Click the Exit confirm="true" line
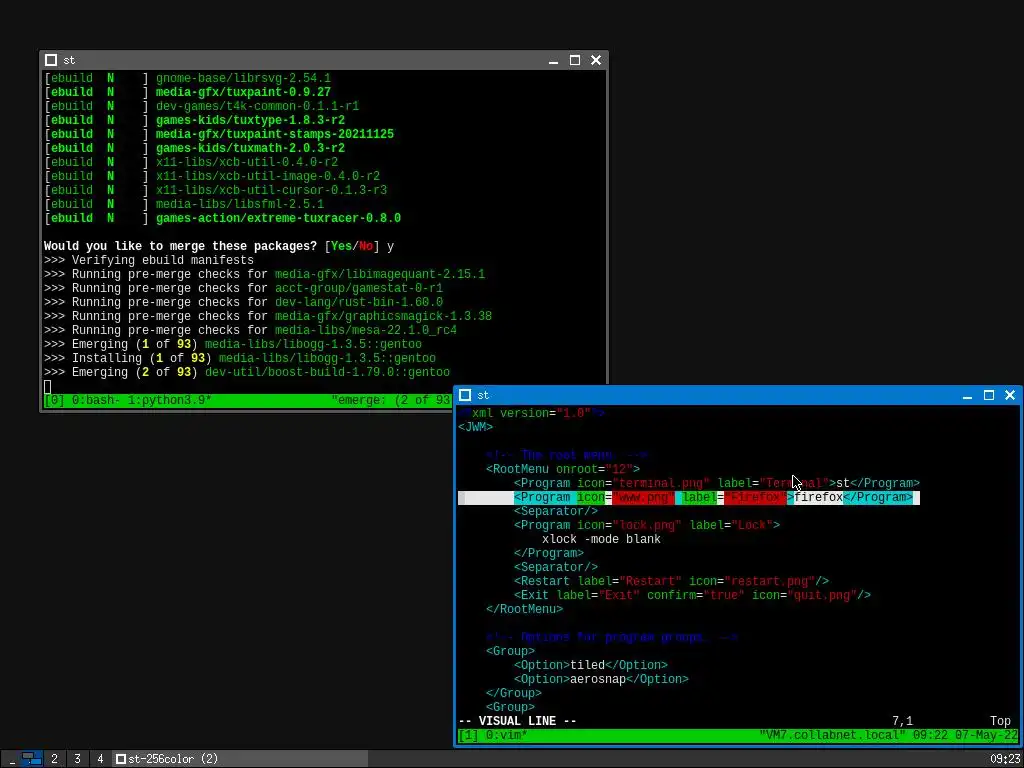 [x=692, y=596]
